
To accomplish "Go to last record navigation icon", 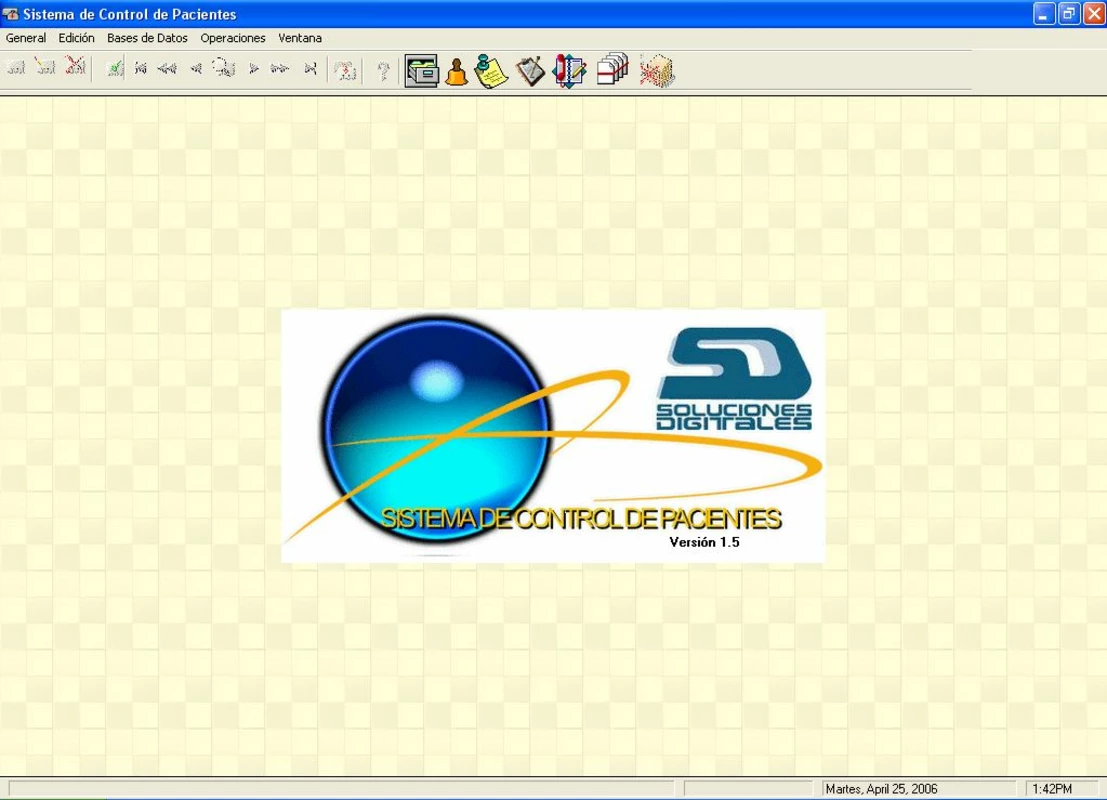I will pyautogui.click(x=310, y=68).
